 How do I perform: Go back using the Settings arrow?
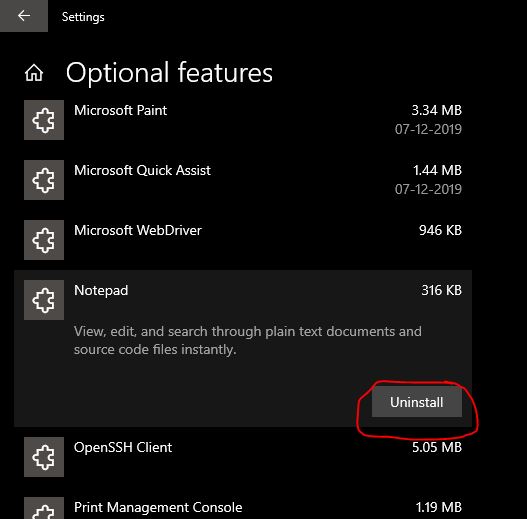coord(24,16)
